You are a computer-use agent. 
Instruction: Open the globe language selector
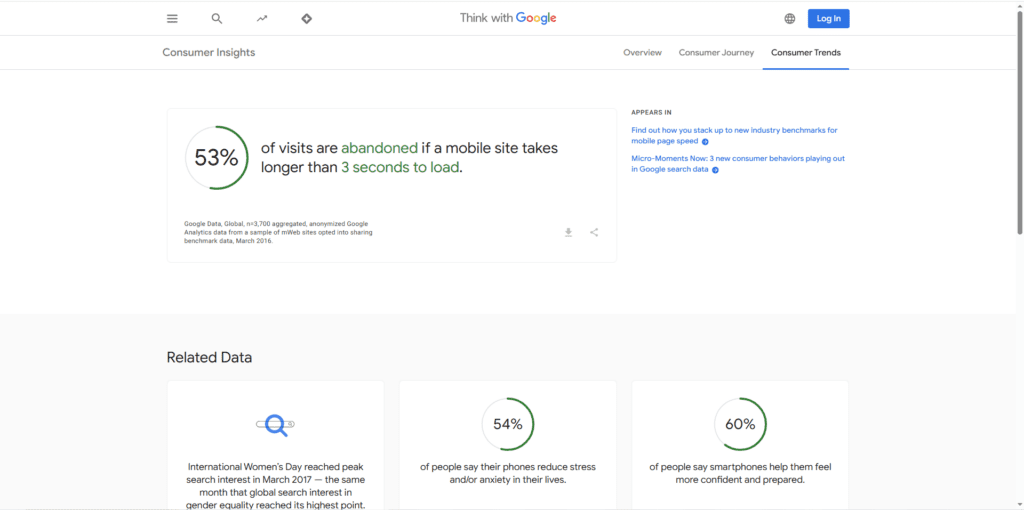click(790, 18)
